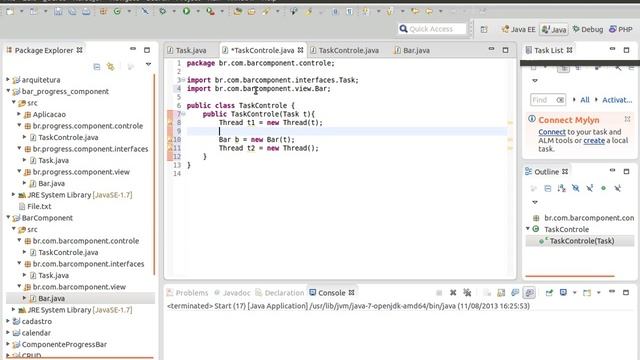Click the Connect link in Mylyn
Viewport: 640px width, 360px height.
pyautogui.click(x=552, y=132)
